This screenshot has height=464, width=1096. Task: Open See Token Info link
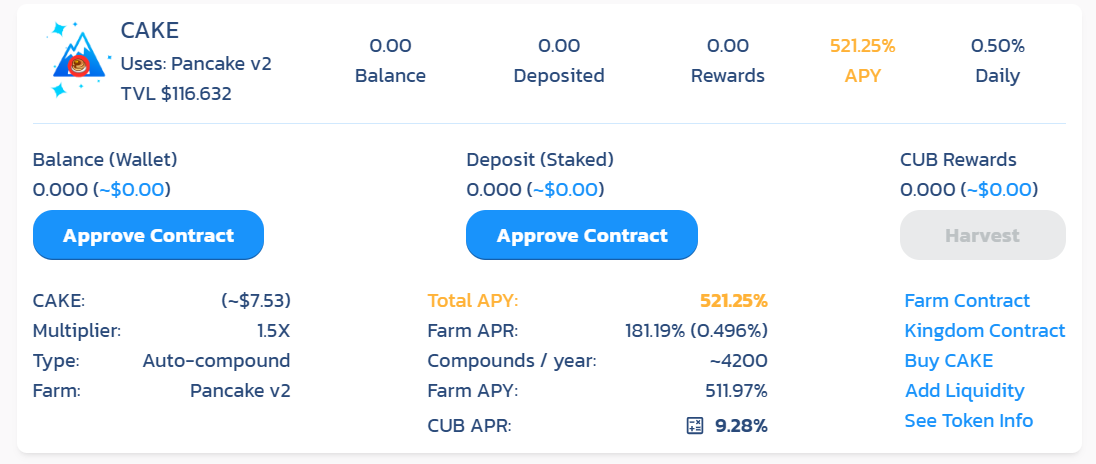pyautogui.click(x=969, y=421)
